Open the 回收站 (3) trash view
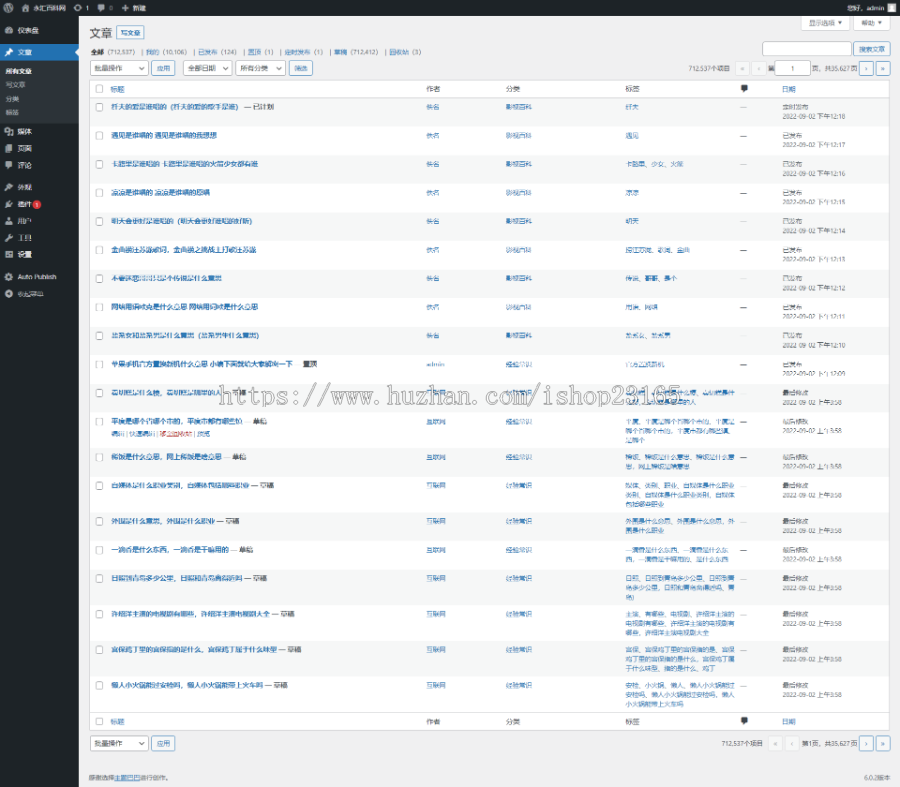This screenshot has width=900, height=787. (x=405, y=52)
